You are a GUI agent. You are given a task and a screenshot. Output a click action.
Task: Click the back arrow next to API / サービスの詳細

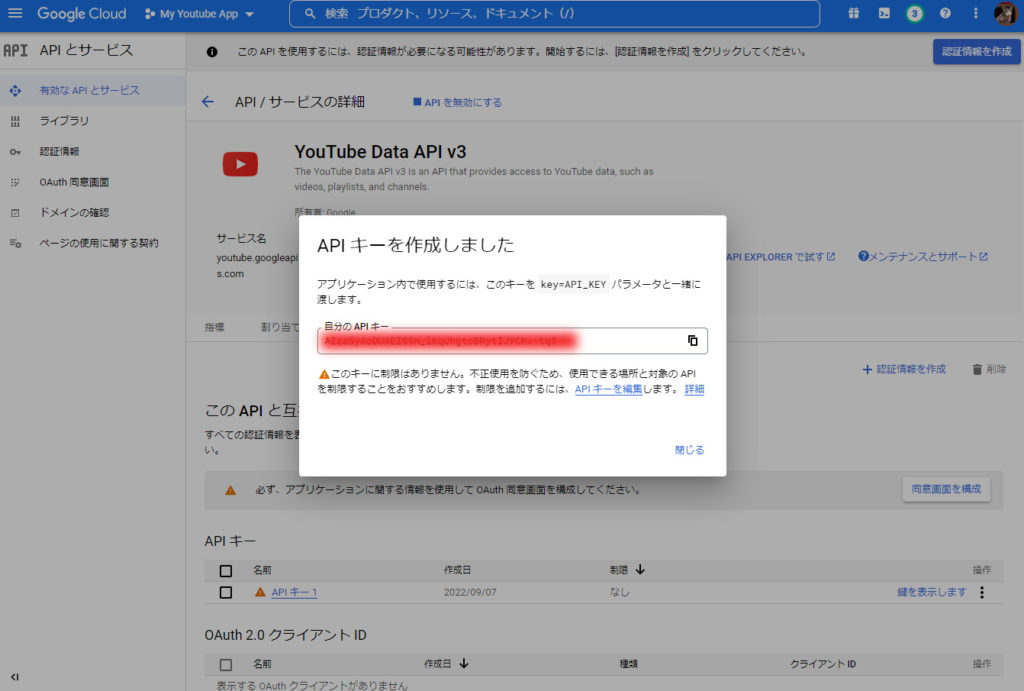(x=208, y=102)
